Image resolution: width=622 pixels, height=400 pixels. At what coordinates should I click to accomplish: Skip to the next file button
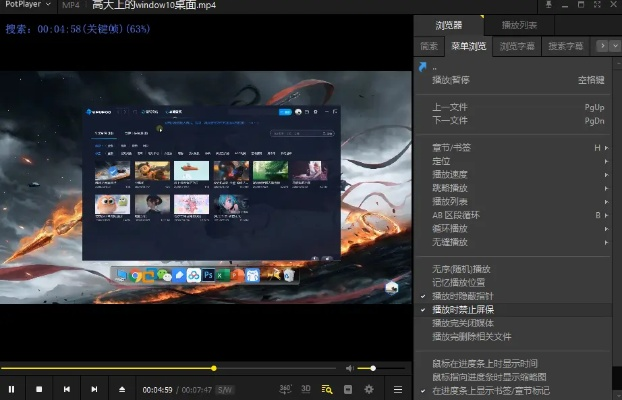pos(94,389)
